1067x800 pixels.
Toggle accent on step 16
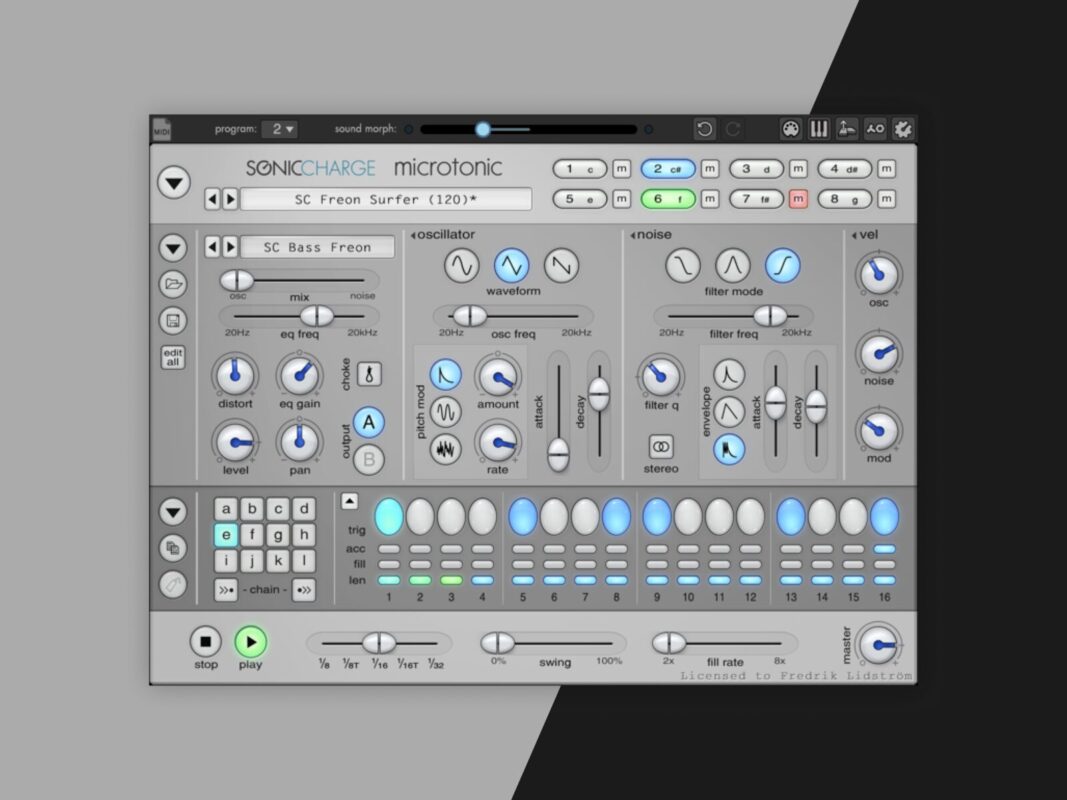(885, 549)
